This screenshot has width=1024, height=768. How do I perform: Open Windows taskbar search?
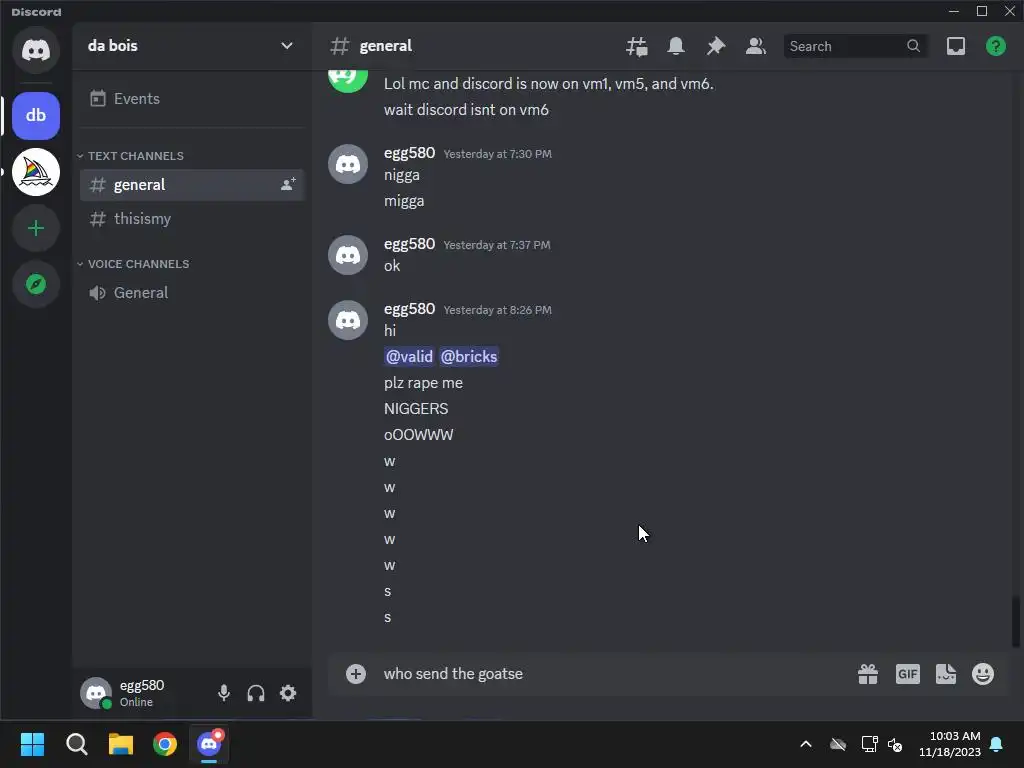77,744
